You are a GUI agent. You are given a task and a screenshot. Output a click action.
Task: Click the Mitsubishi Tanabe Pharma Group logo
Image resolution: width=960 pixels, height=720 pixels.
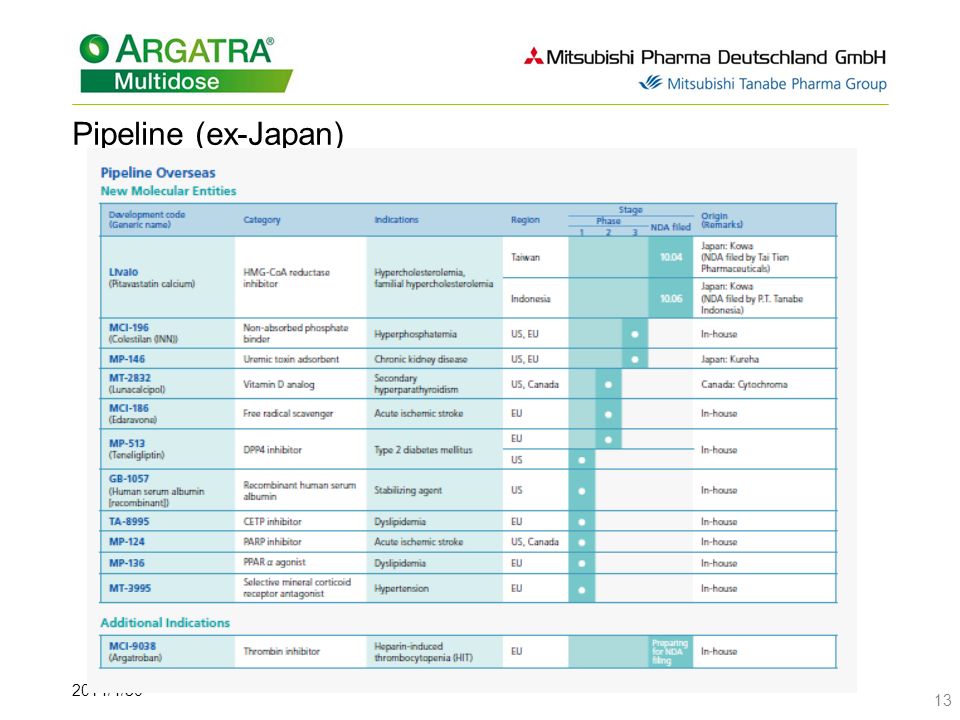point(762,83)
